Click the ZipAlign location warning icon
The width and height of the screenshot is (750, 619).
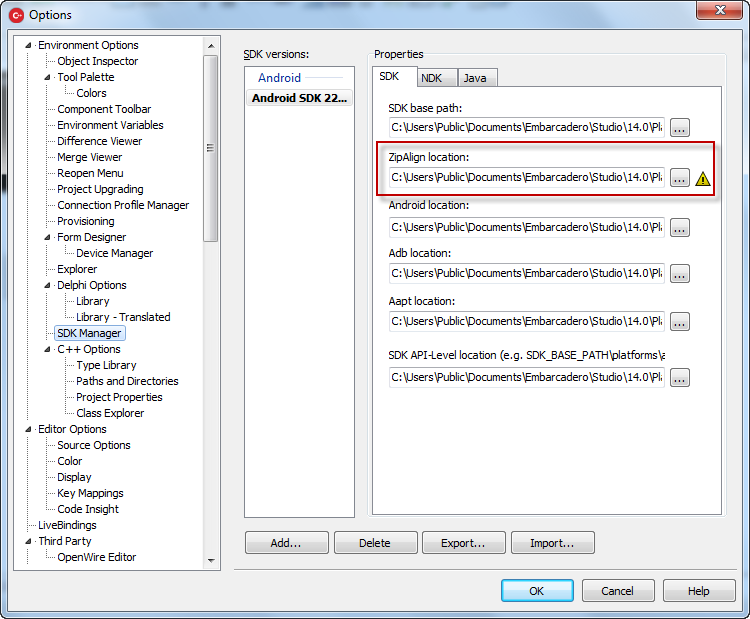tap(703, 179)
